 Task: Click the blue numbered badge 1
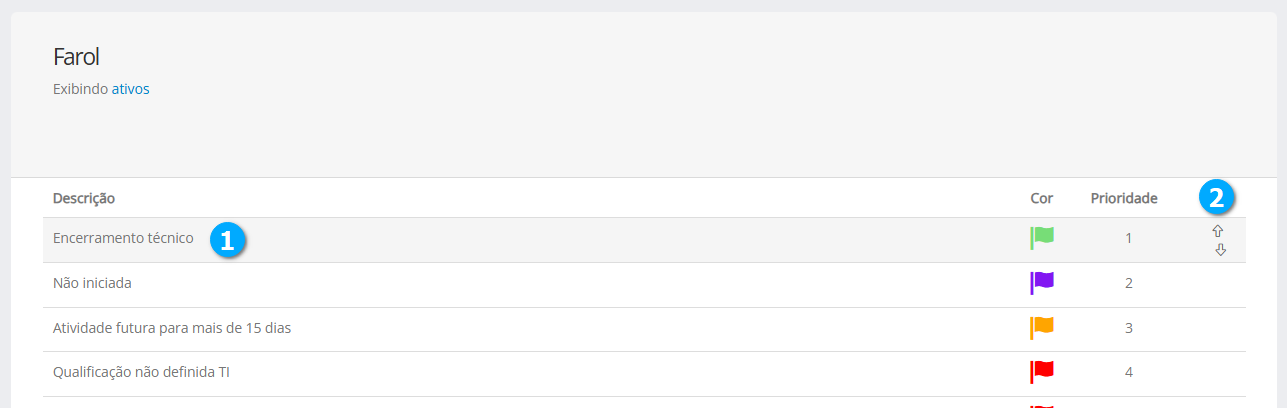(228, 240)
